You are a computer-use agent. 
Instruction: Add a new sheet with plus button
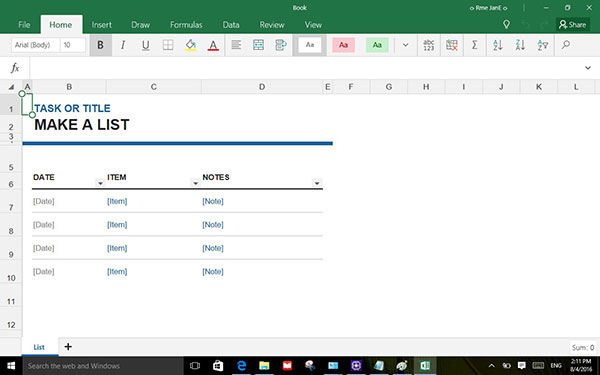click(x=68, y=347)
